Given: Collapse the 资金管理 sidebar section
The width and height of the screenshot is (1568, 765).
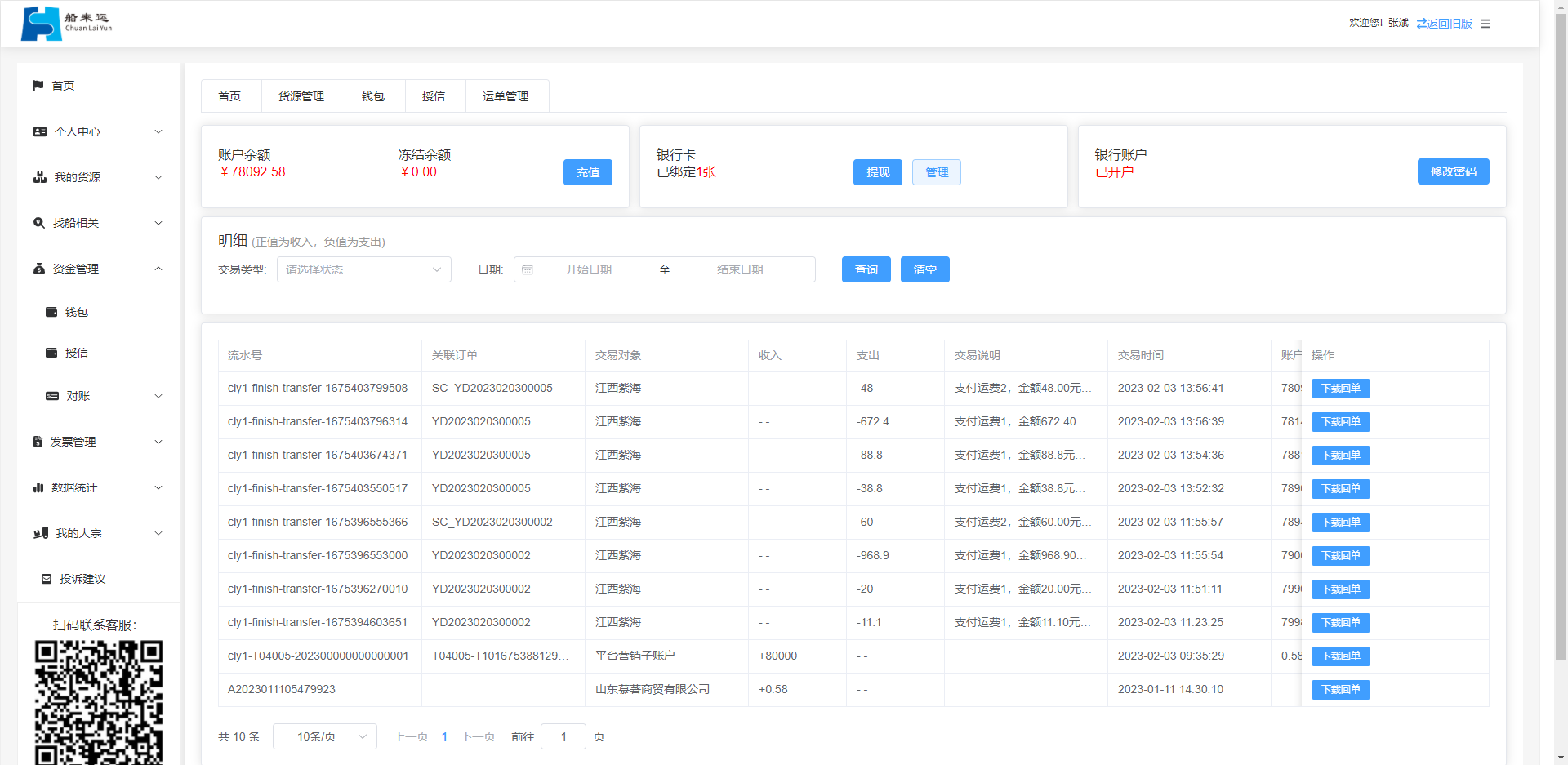Looking at the screenshot, I should (x=158, y=269).
